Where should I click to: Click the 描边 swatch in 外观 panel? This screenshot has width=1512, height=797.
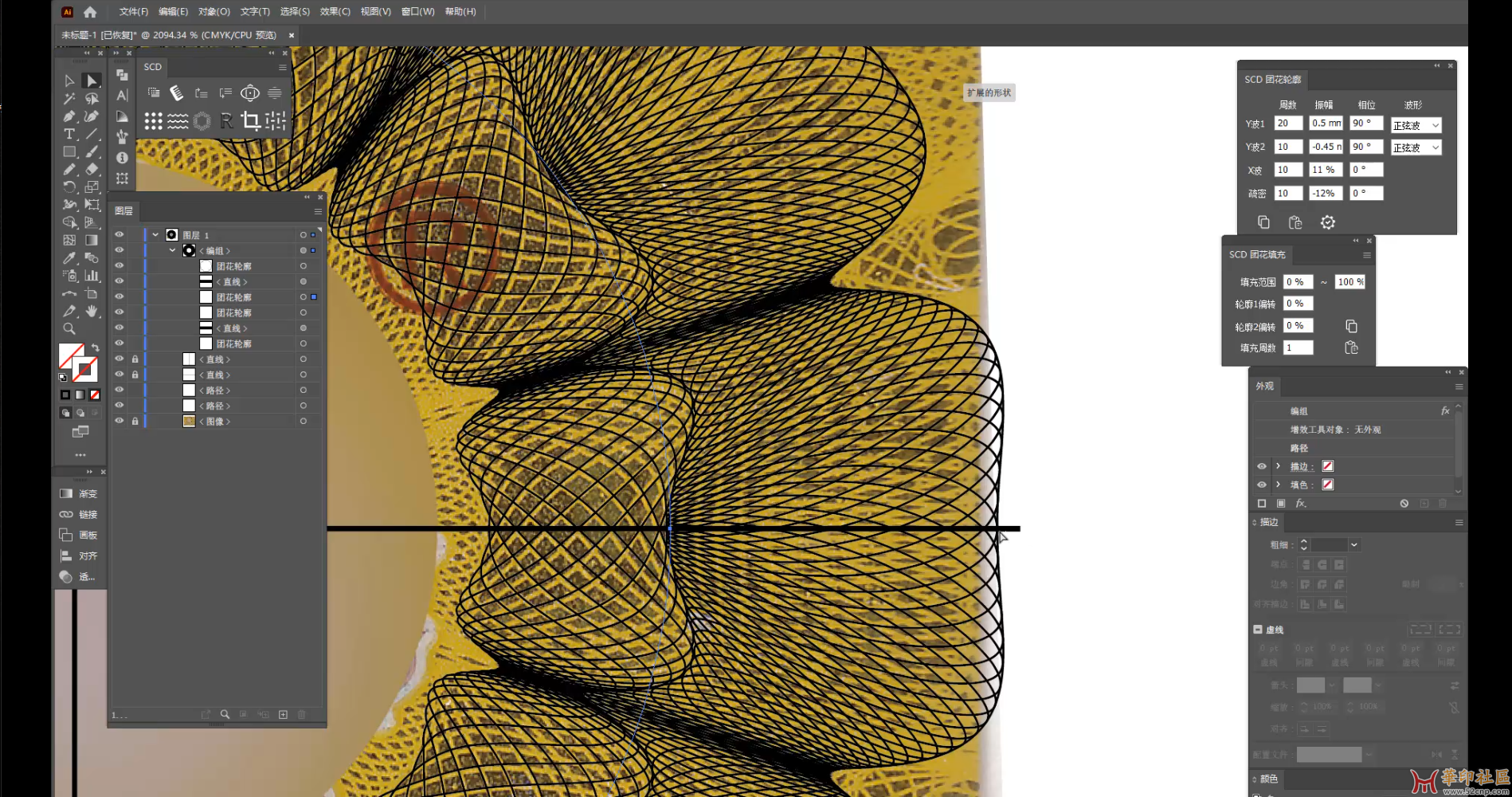coord(1327,466)
